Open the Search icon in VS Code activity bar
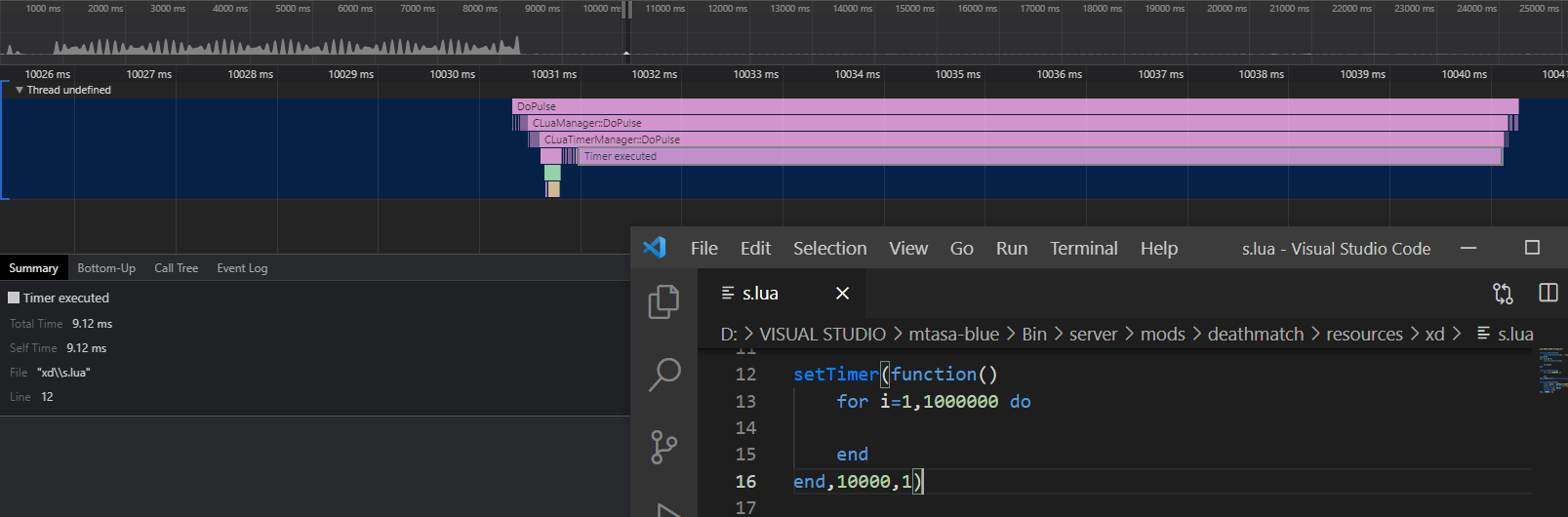The height and width of the screenshot is (517, 1568). click(664, 374)
